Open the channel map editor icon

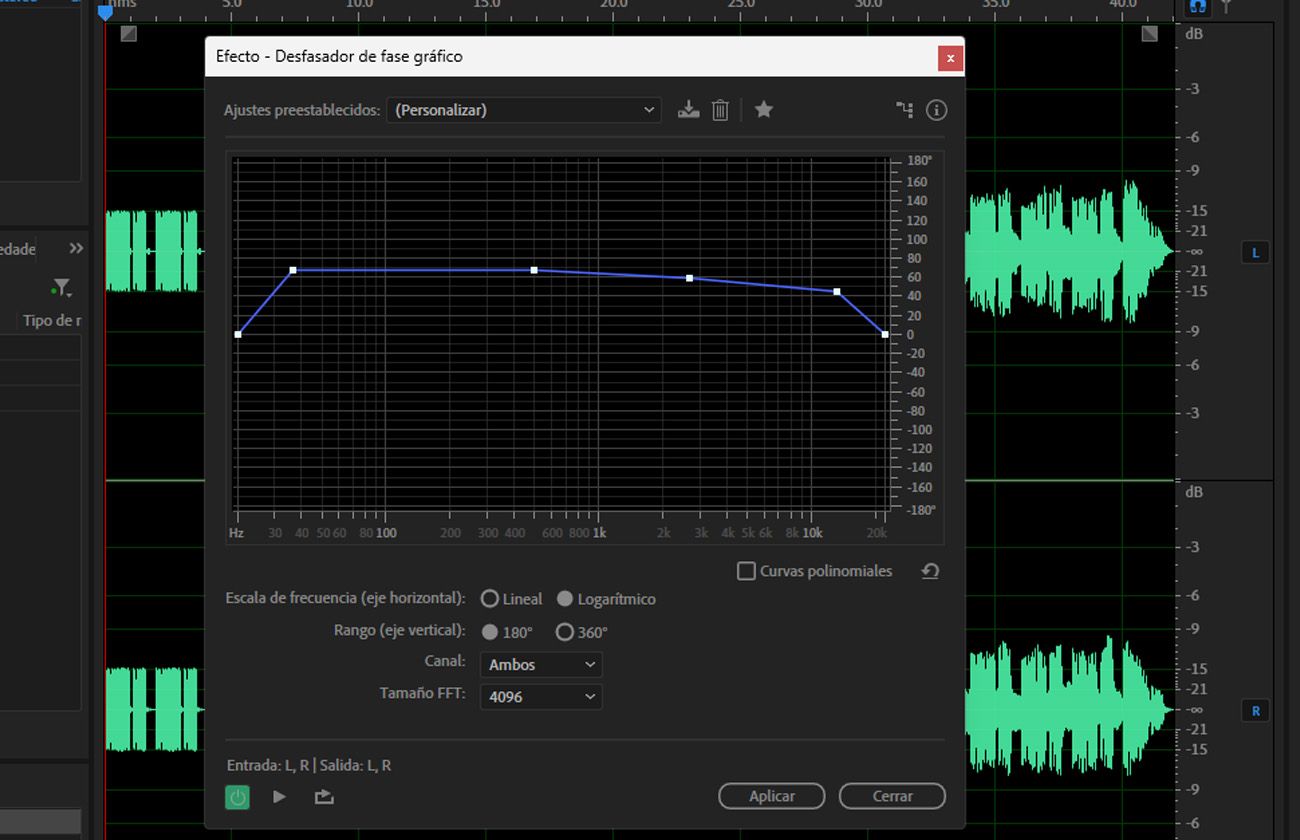[905, 110]
